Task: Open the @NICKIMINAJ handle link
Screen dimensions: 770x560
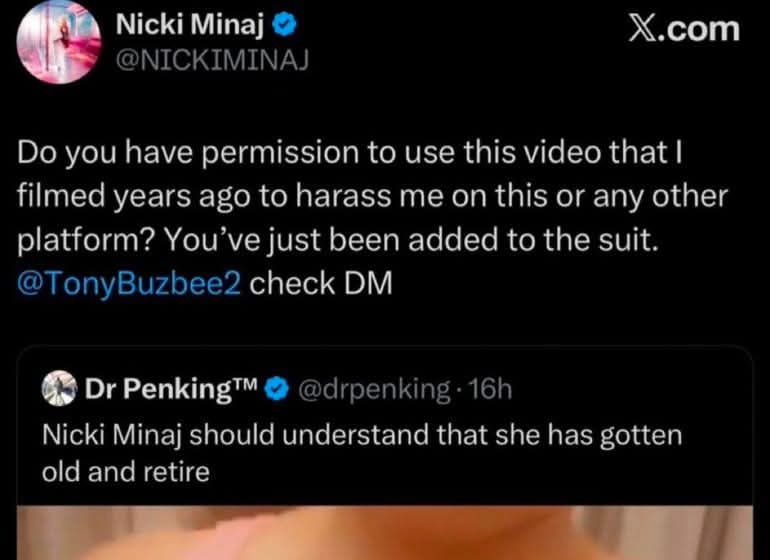Action: click(x=214, y=59)
